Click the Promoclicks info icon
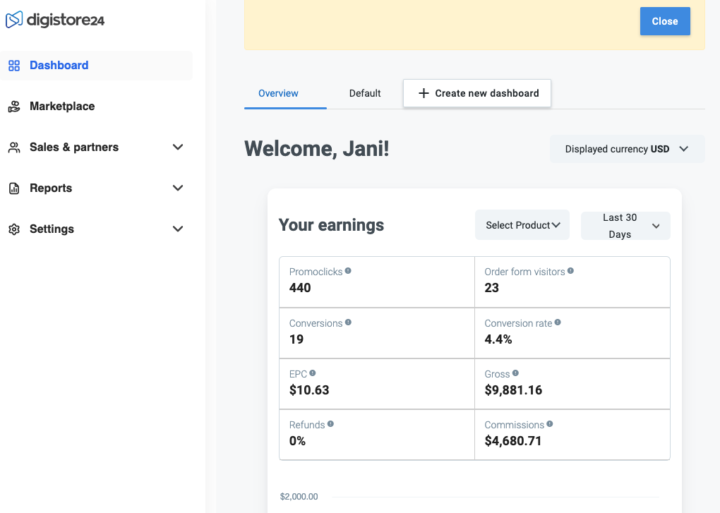Screen dimensions: 720x513 click(x=348, y=271)
